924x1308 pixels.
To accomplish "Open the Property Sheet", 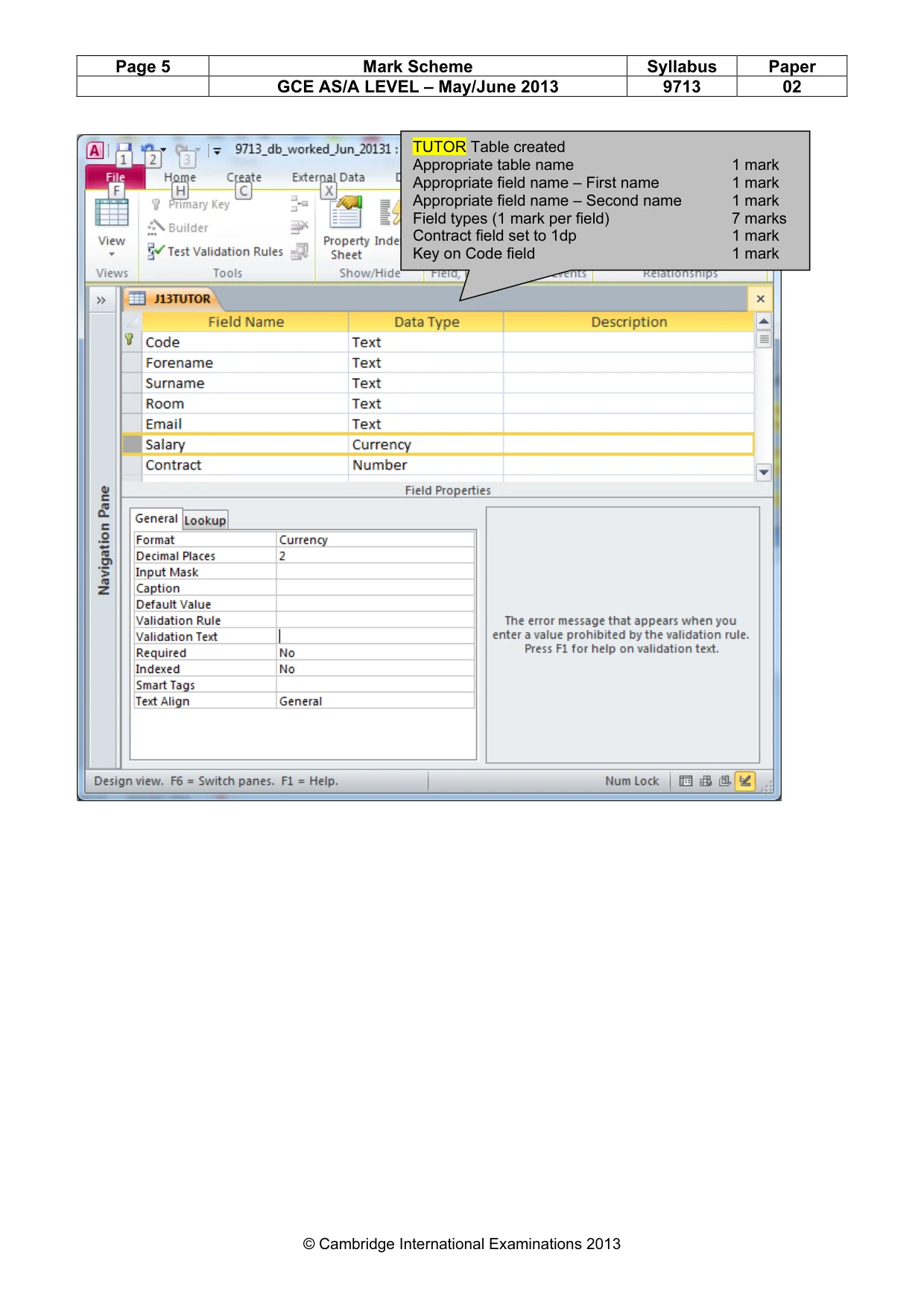I will pos(346,227).
